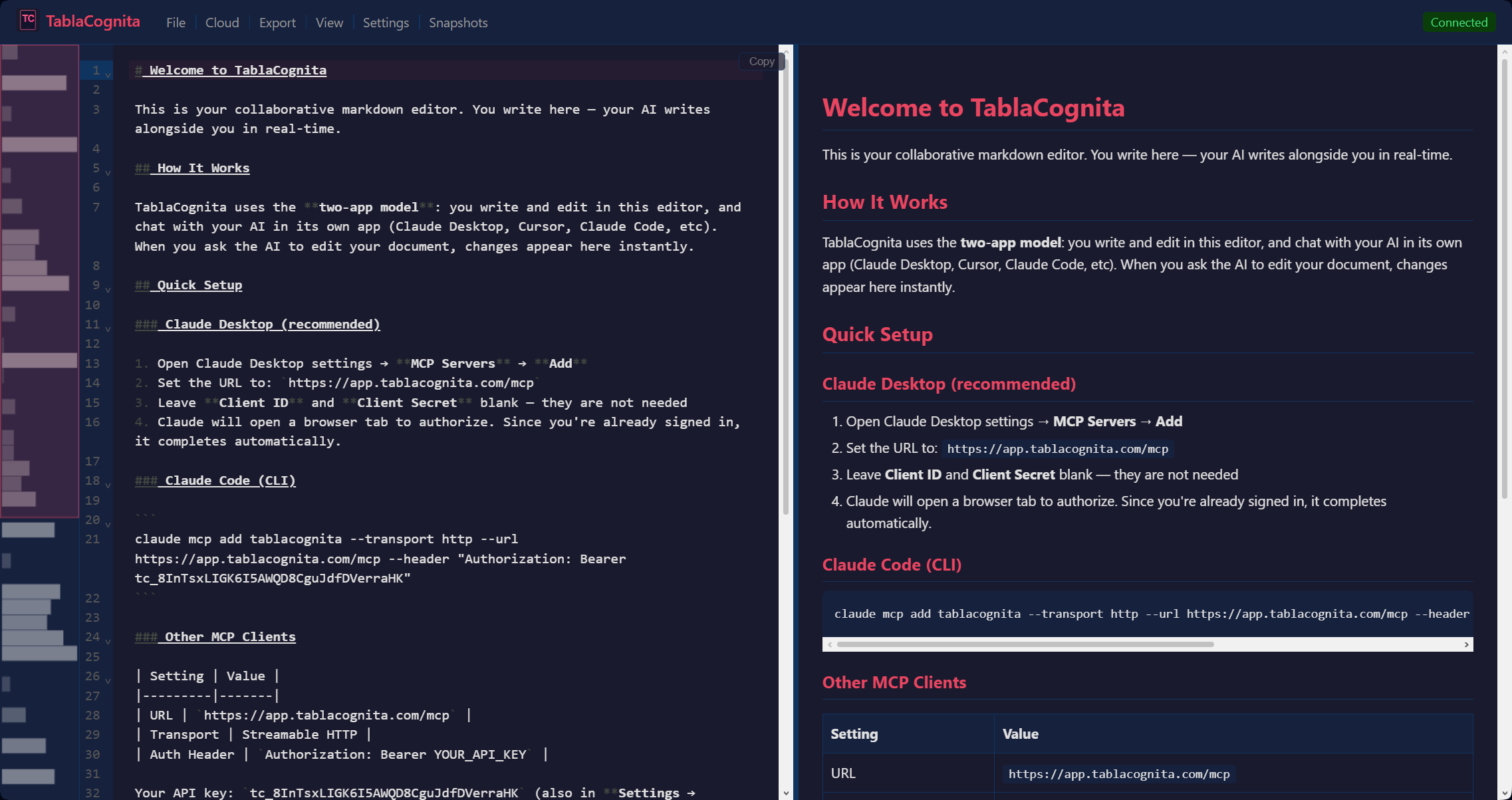Open the Settings menu

coord(386,23)
